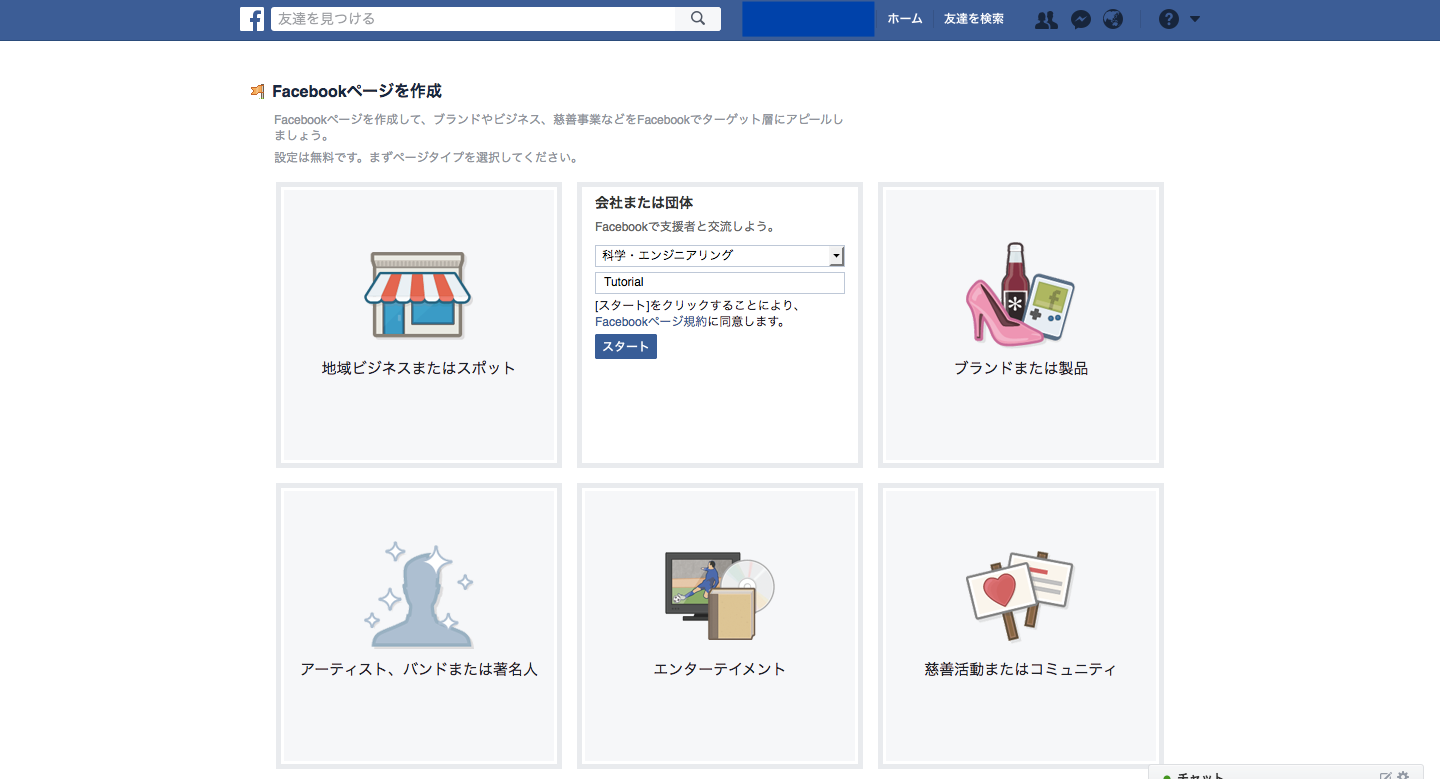Image resolution: width=1440 pixels, height=779 pixels.
Task: Choose 地域ビジネスまたはスポット label
Action: pyautogui.click(x=419, y=368)
